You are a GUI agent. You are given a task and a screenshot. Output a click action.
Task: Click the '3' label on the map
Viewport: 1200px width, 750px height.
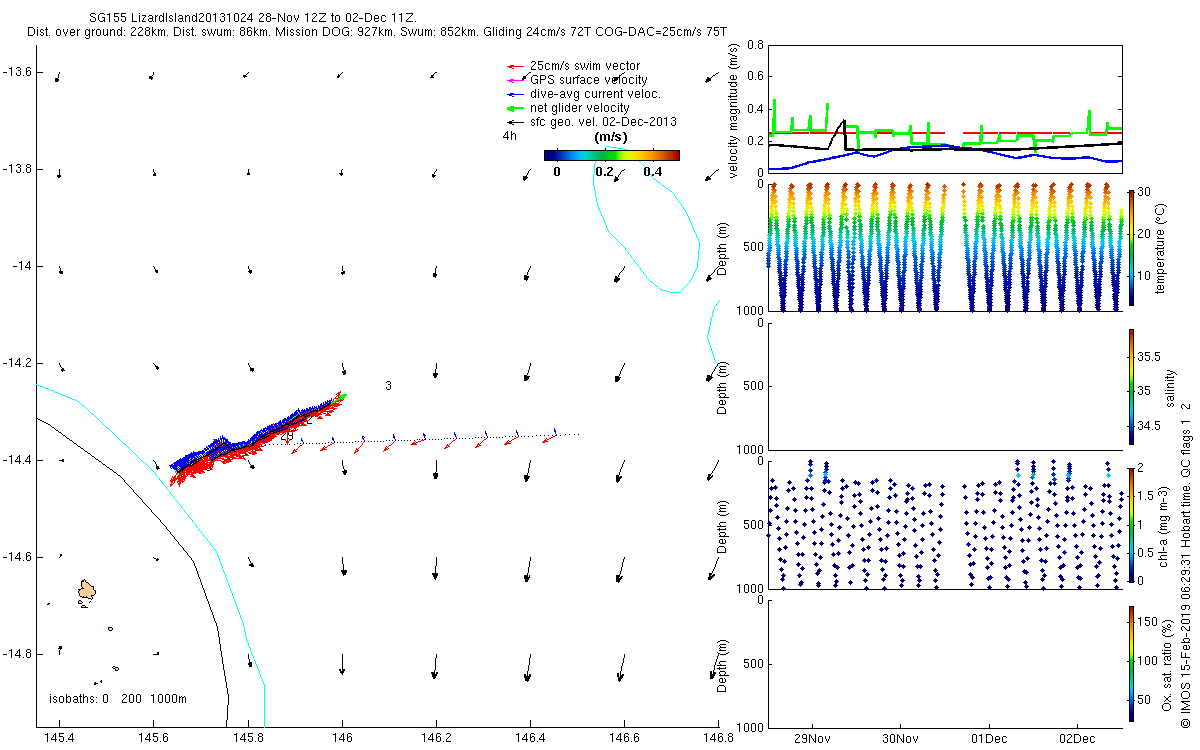point(388,385)
